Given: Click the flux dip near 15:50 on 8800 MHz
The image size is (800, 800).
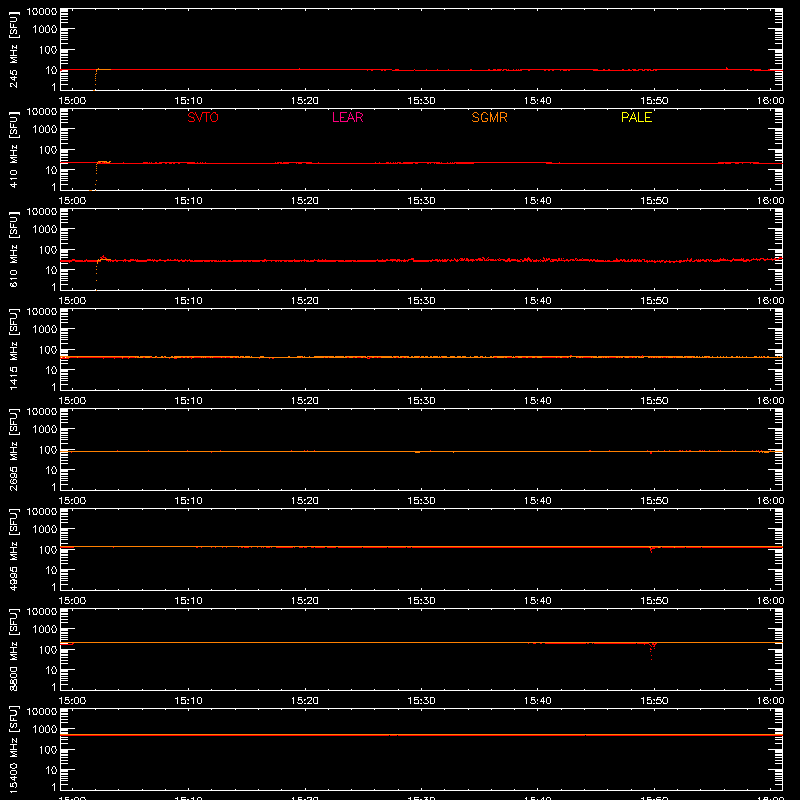Looking at the screenshot, I should coord(652,652).
